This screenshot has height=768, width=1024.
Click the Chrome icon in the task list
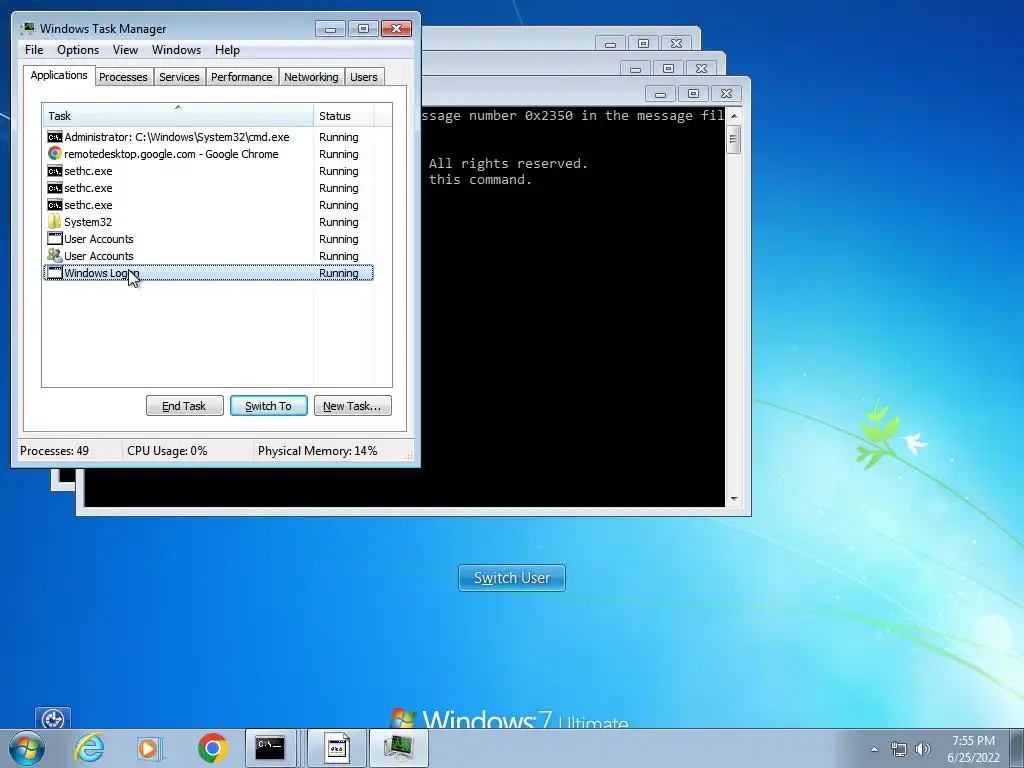[55, 154]
